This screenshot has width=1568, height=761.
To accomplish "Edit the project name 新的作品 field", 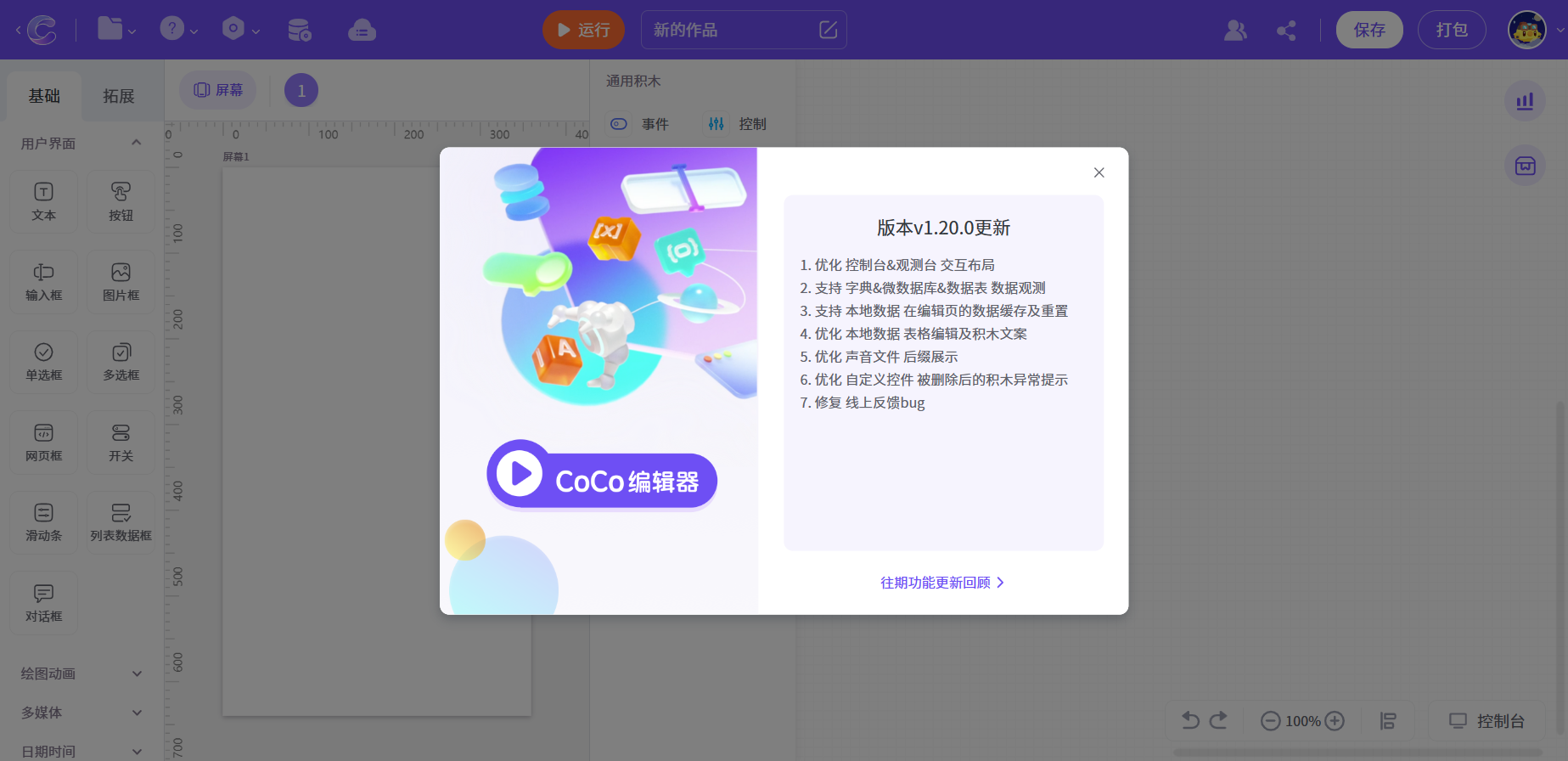I will point(744,30).
